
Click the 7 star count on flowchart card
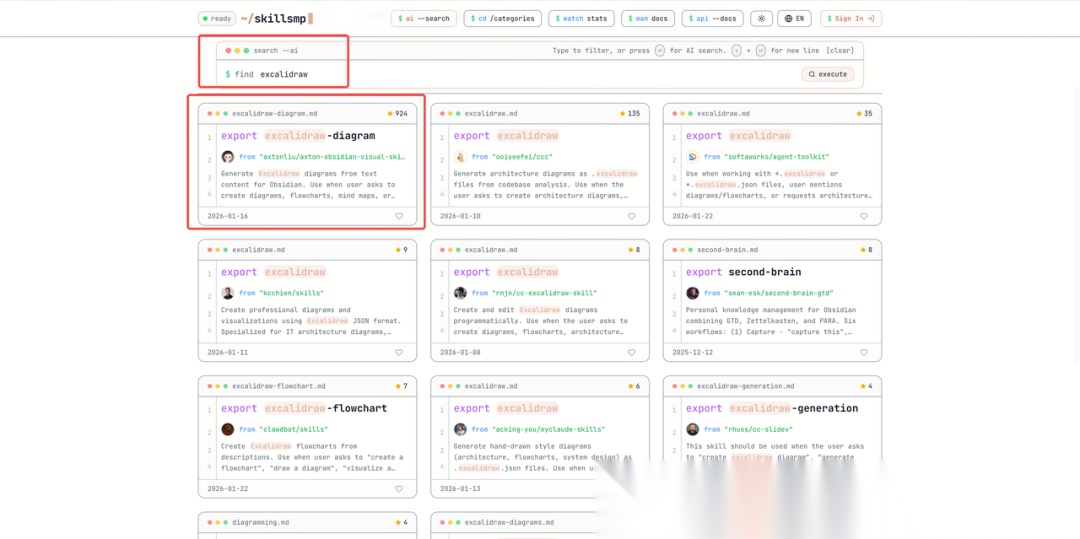401,386
